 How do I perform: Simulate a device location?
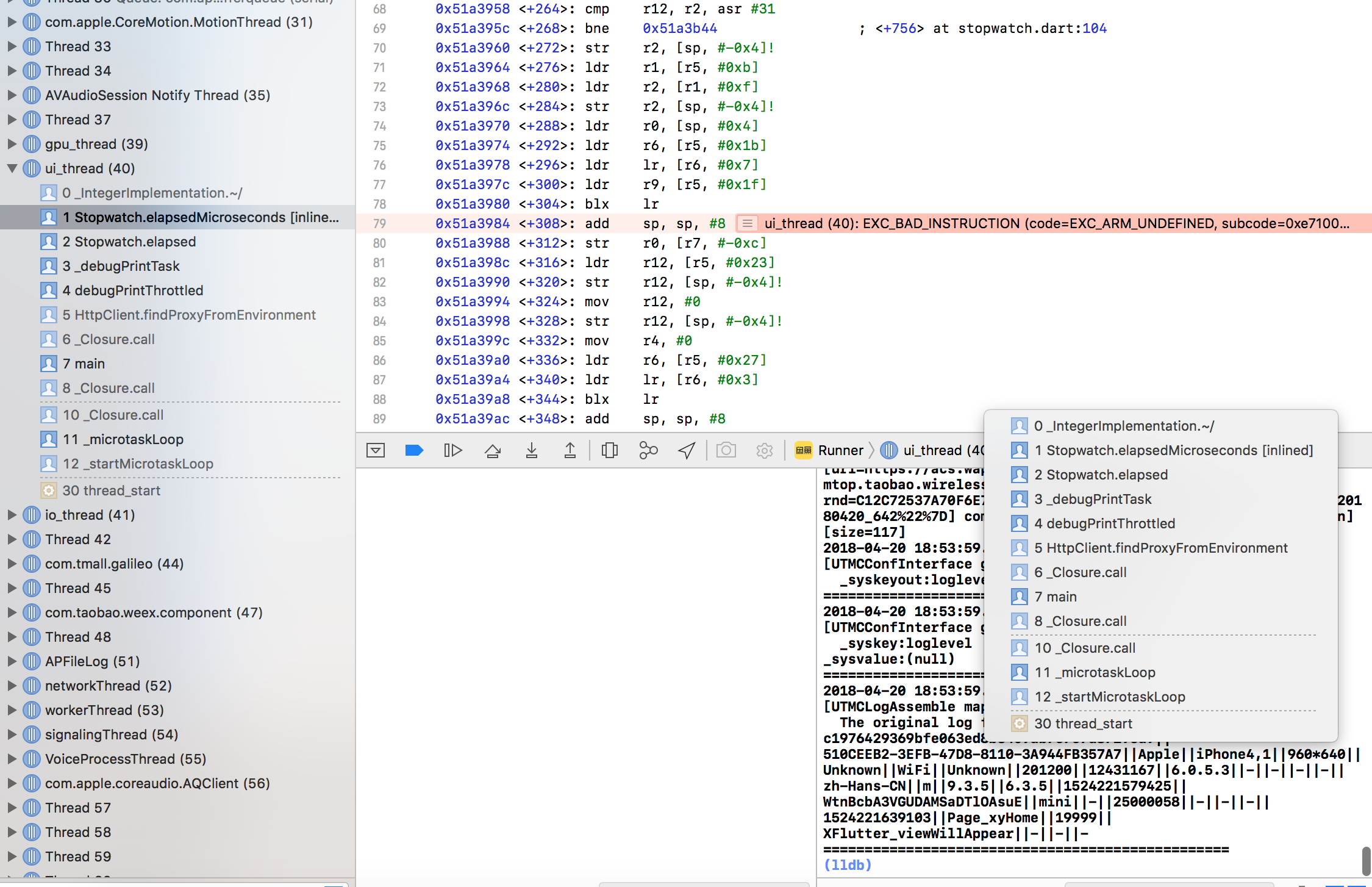686,450
